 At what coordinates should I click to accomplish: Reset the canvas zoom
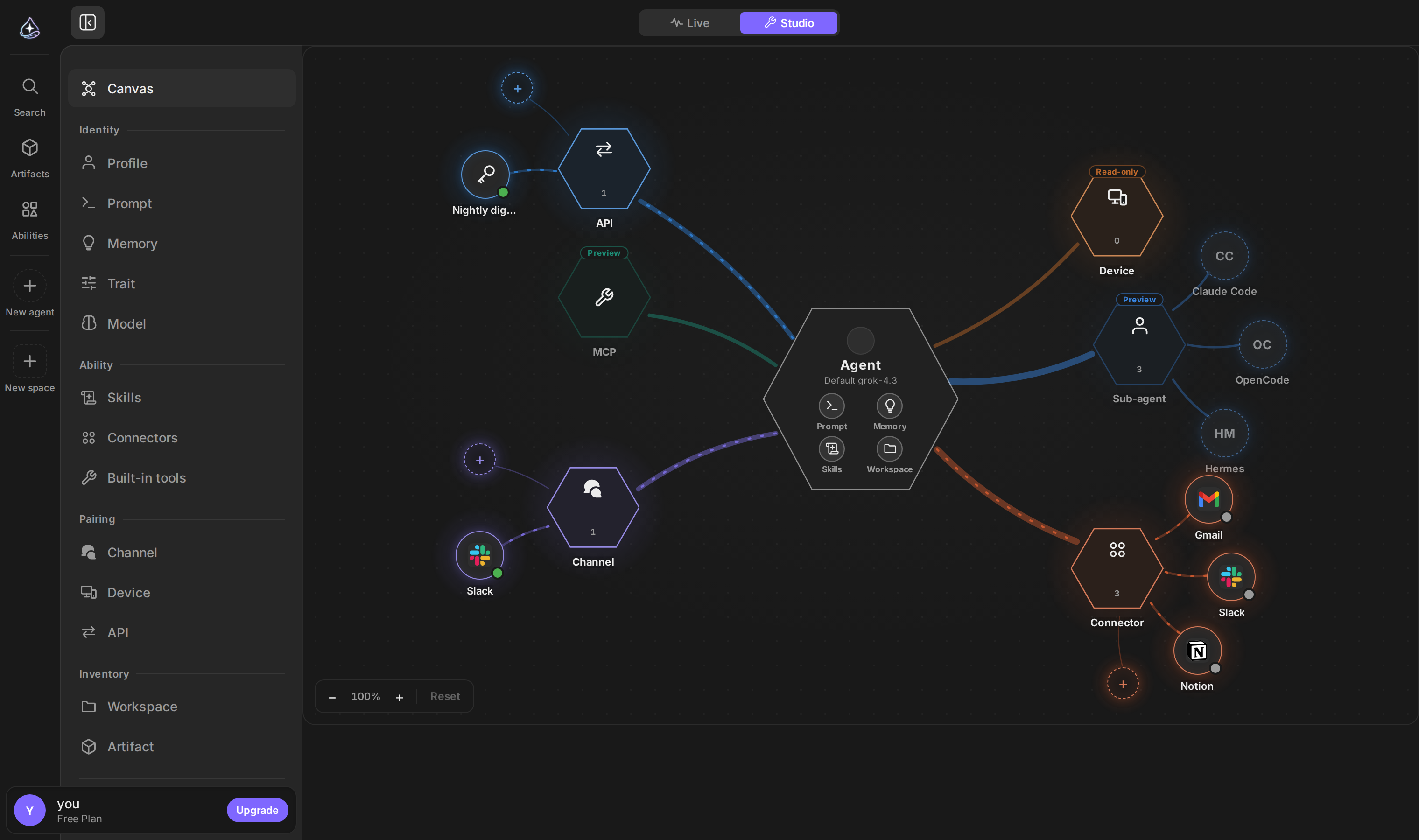(x=444, y=696)
